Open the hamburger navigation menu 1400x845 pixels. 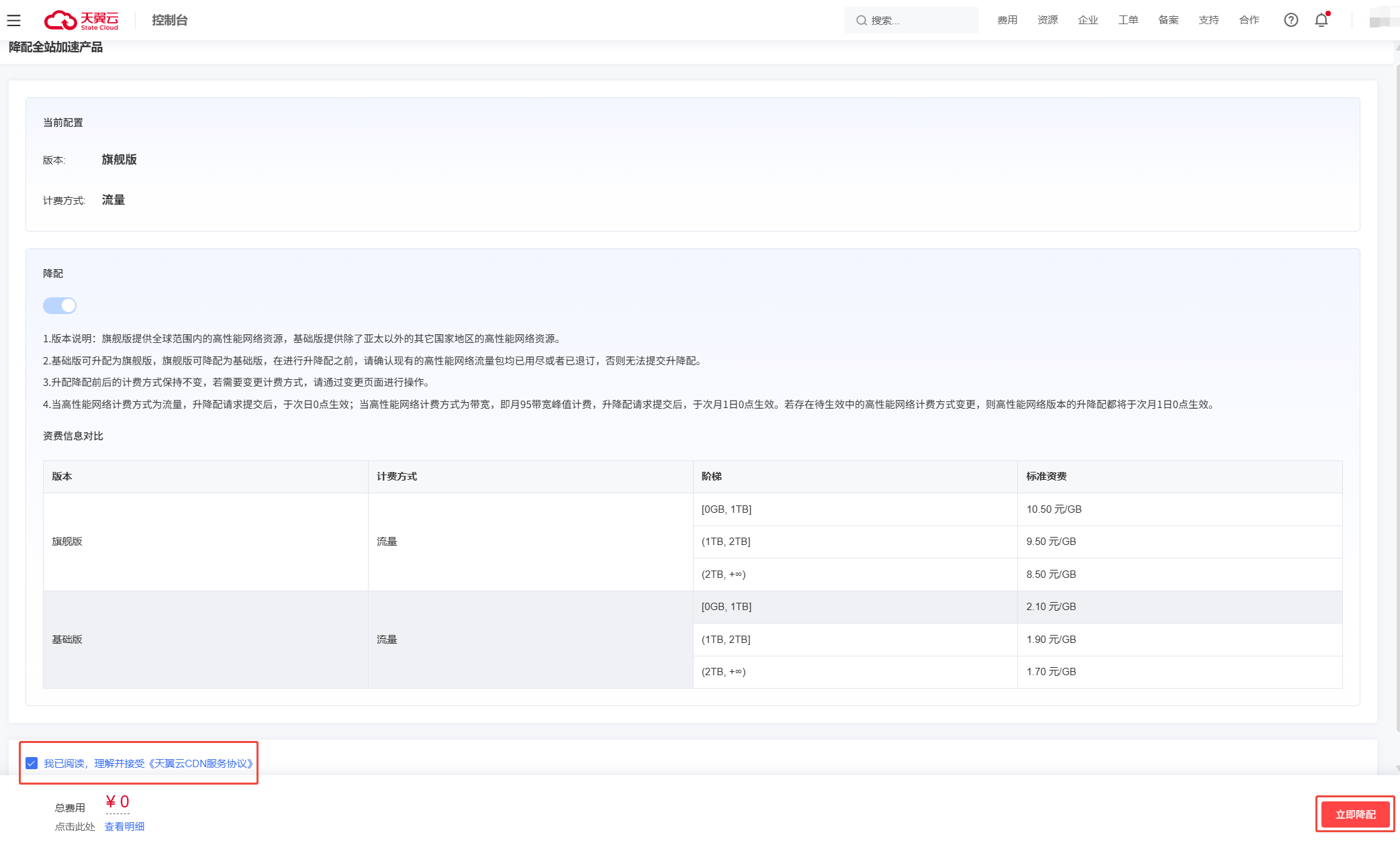coord(13,20)
